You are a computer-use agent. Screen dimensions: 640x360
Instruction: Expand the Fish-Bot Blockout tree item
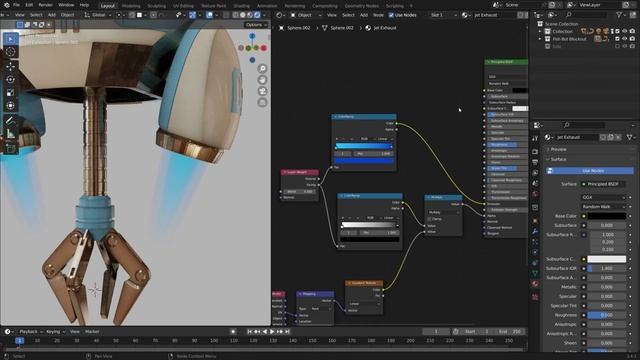click(540, 39)
